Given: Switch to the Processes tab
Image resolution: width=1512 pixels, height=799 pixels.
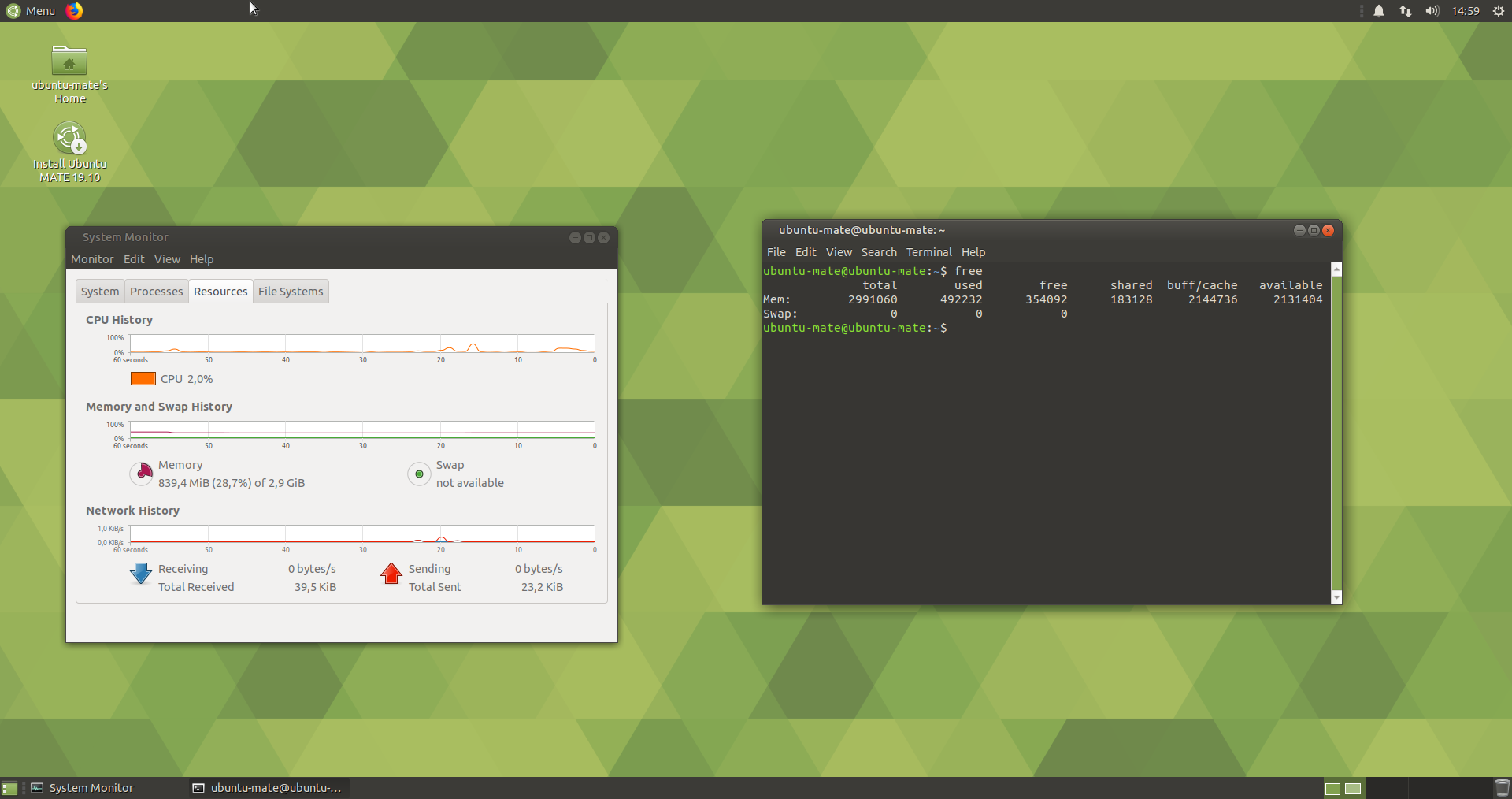Looking at the screenshot, I should point(156,292).
